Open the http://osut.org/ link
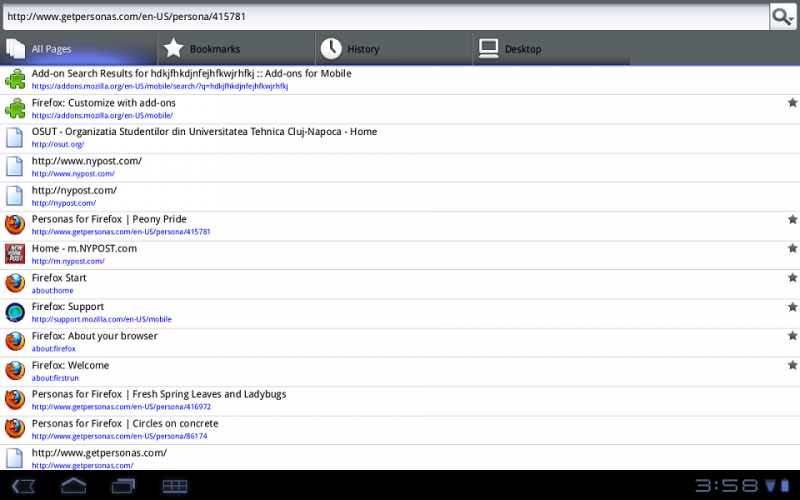 [58, 144]
